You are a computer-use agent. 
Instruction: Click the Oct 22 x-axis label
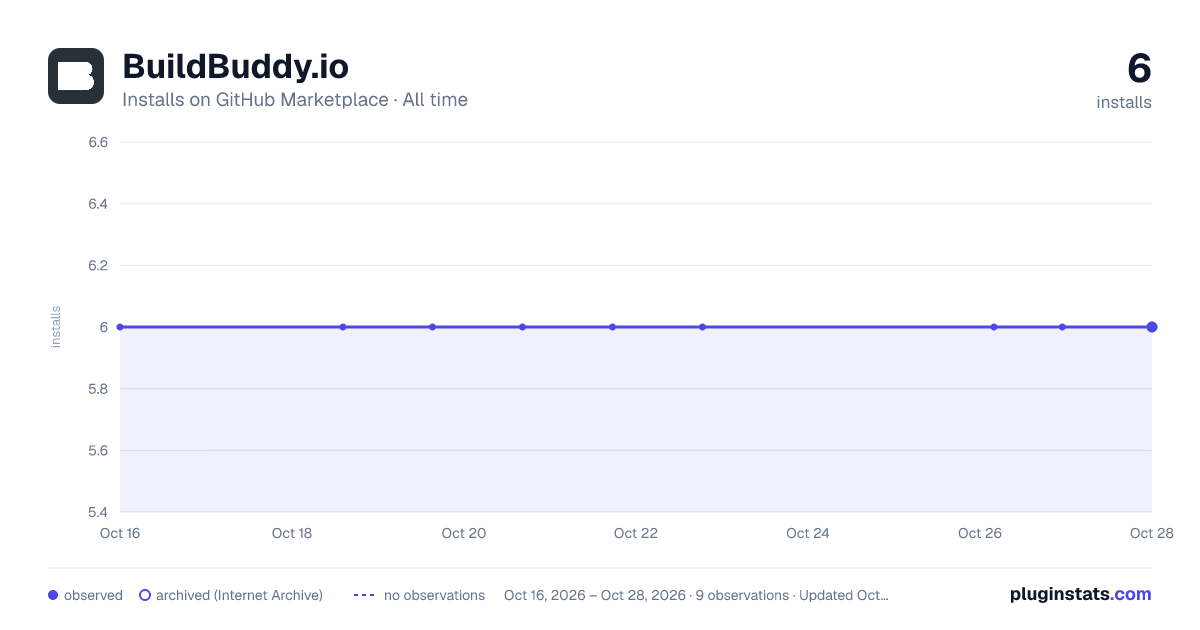[x=636, y=533]
